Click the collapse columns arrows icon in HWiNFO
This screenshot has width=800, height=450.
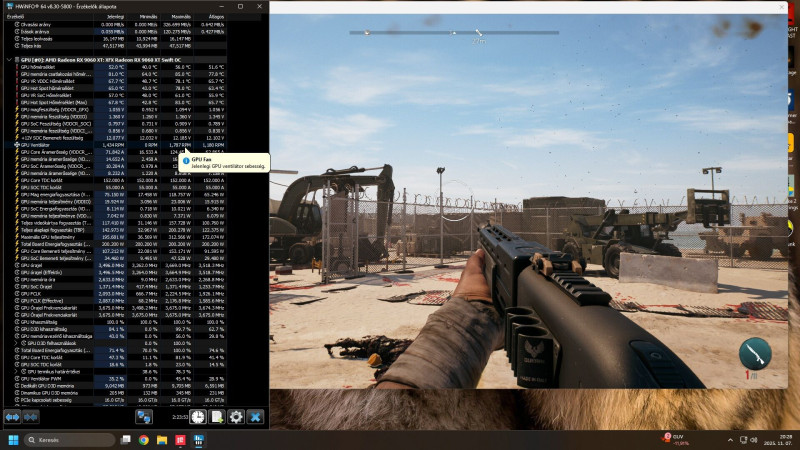[31, 417]
